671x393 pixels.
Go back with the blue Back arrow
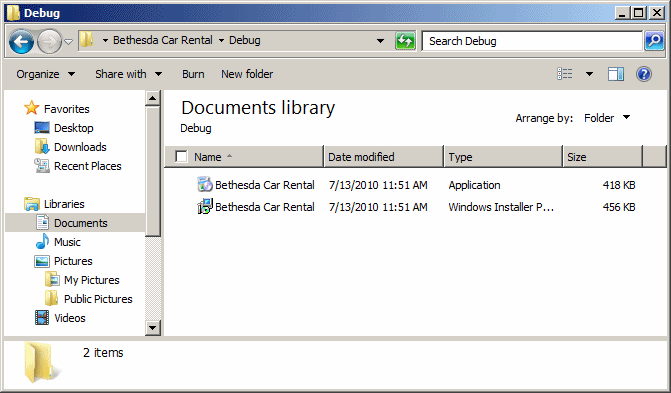tap(21, 42)
